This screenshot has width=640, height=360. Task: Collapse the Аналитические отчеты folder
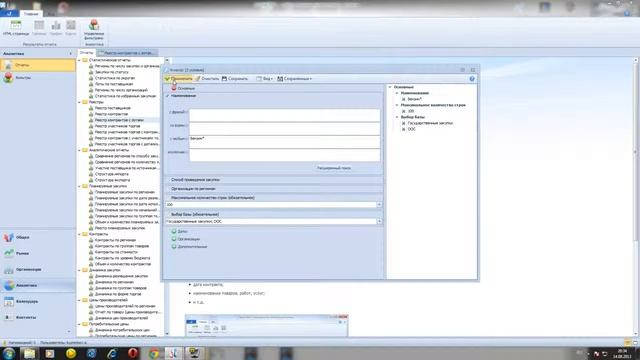click(80, 150)
